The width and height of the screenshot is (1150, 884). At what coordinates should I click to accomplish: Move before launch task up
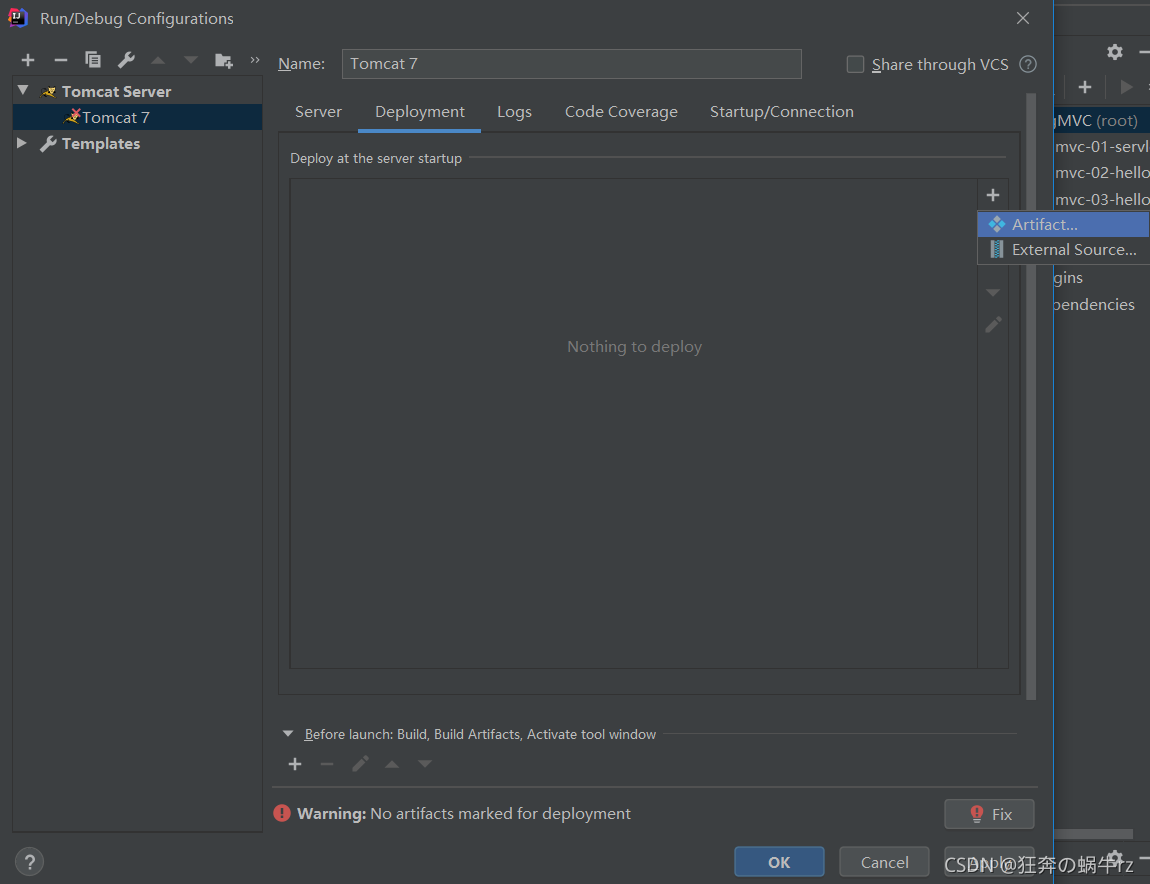point(392,764)
